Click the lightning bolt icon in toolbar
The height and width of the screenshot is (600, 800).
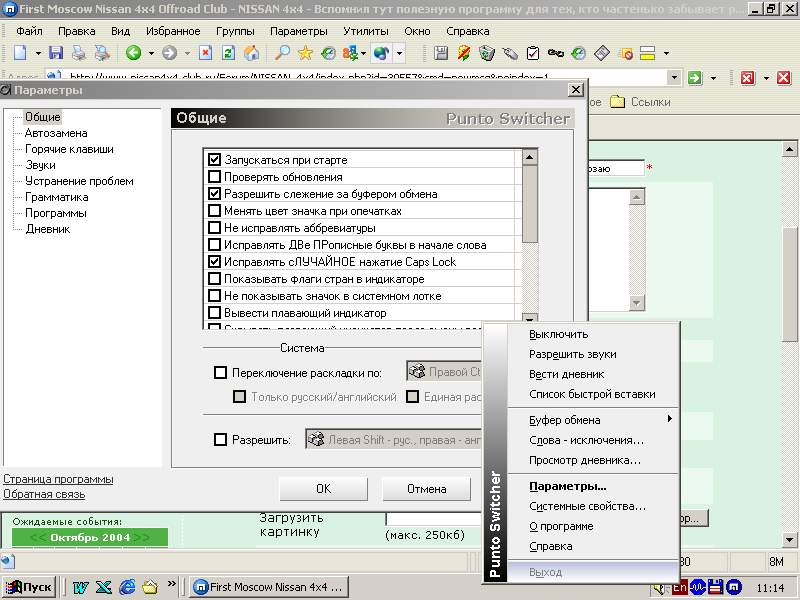464,53
